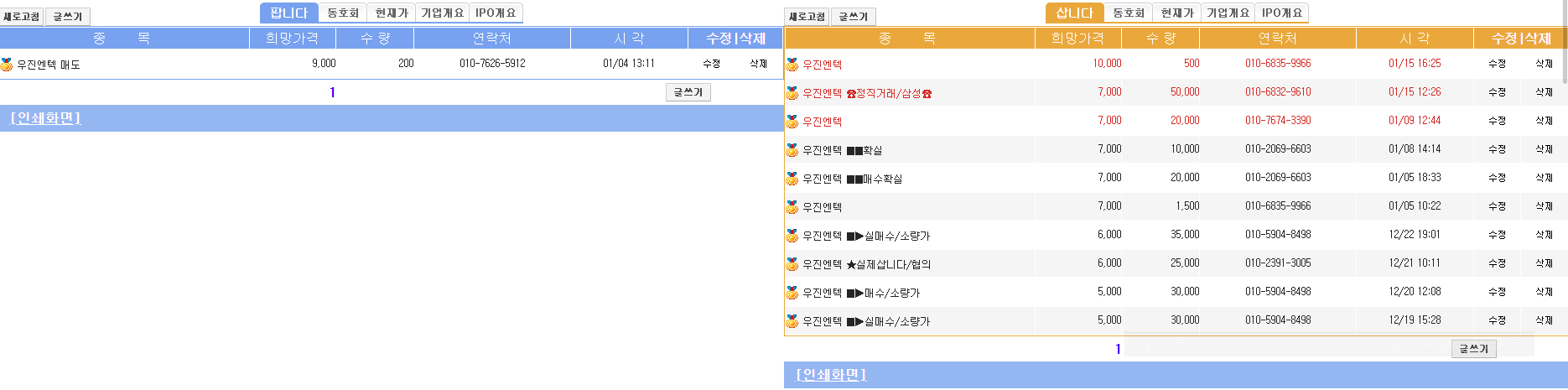The height and width of the screenshot is (390, 1568).
Task: Go to page 1 in 삽니다 panel
Action: (1118, 349)
